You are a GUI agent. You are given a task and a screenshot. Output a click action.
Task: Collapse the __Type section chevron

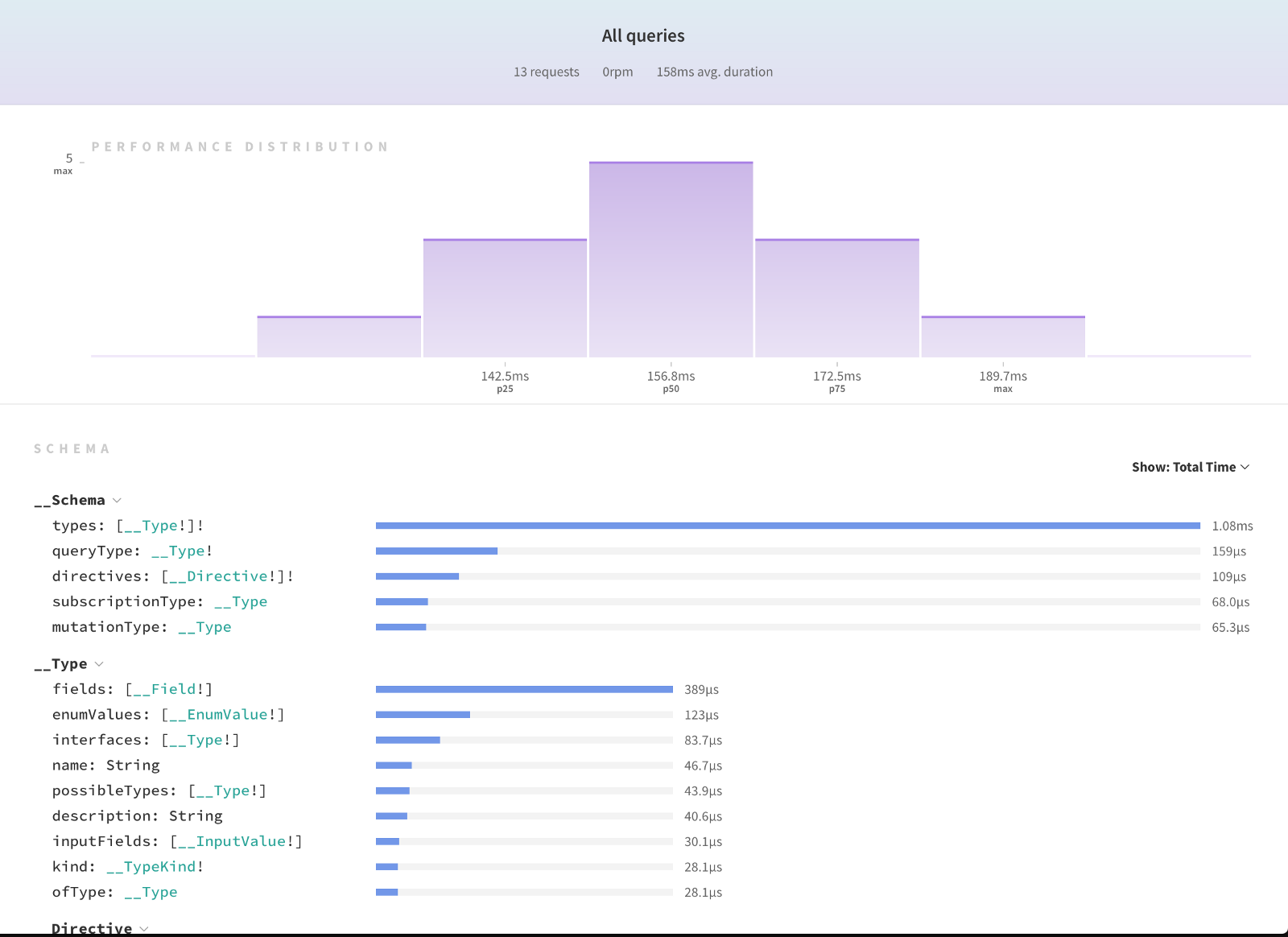99,664
